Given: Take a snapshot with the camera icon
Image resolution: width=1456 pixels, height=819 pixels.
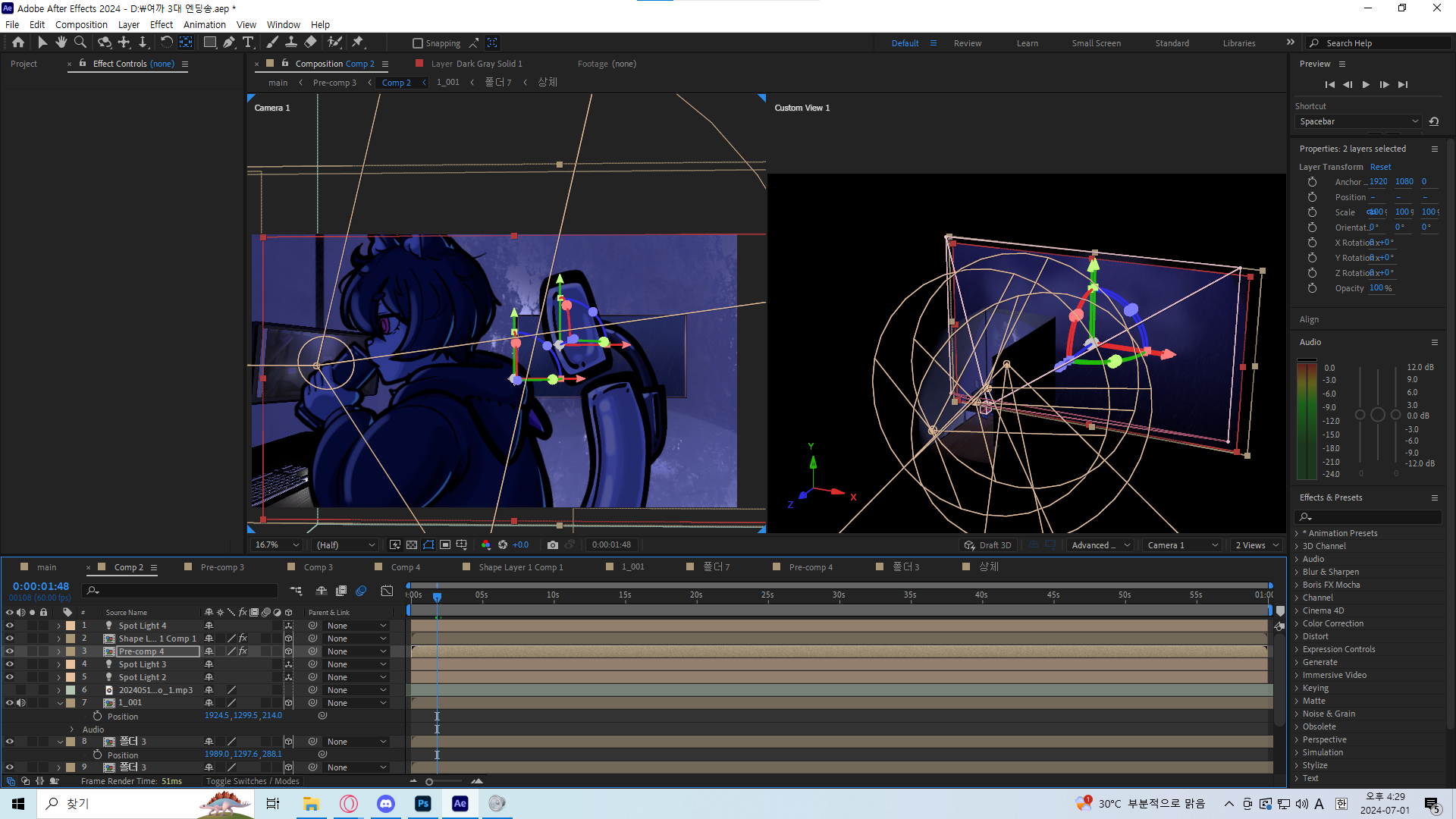Looking at the screenshot, I should pos(553,544).
